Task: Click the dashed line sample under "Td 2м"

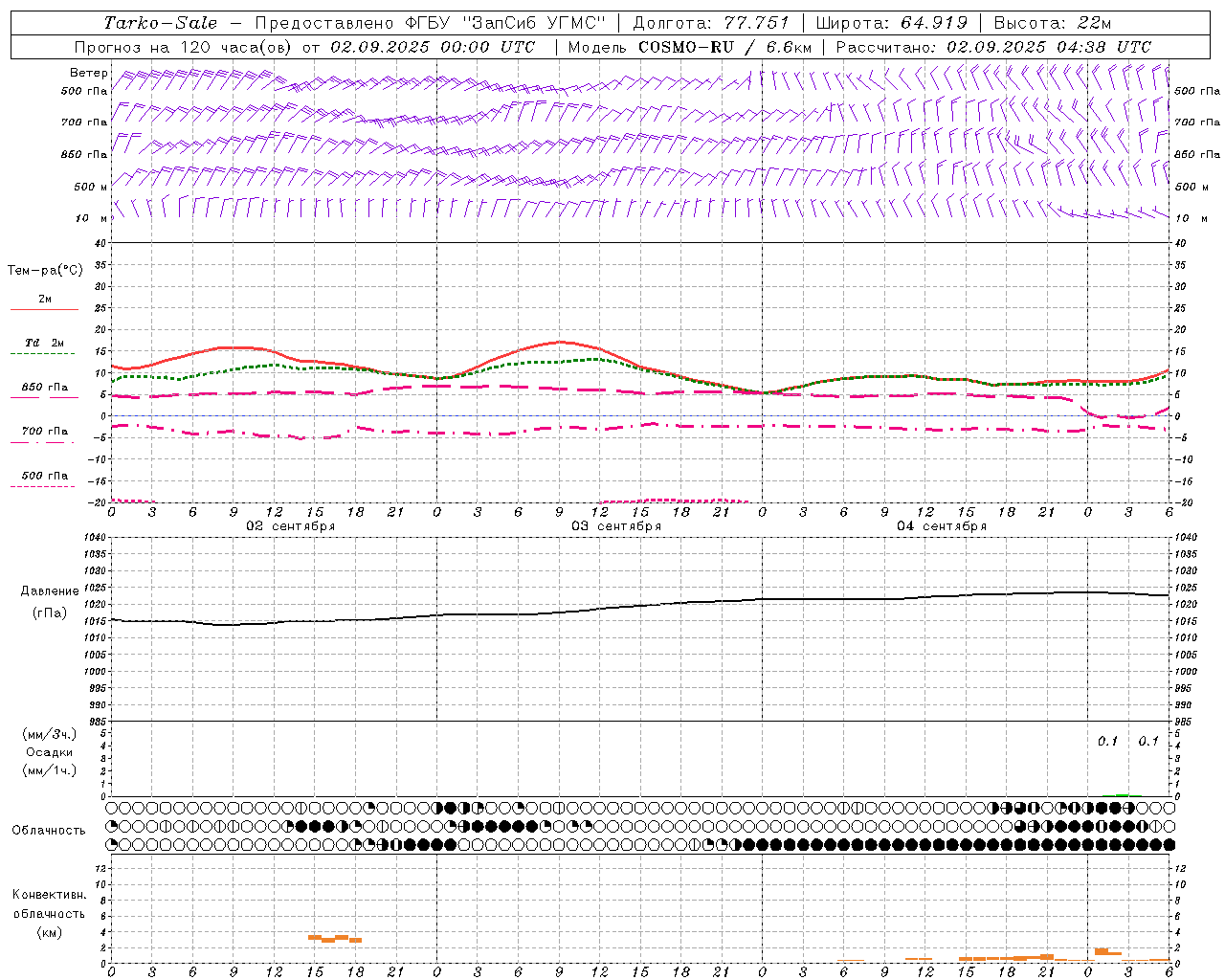Action: (44, 354)
